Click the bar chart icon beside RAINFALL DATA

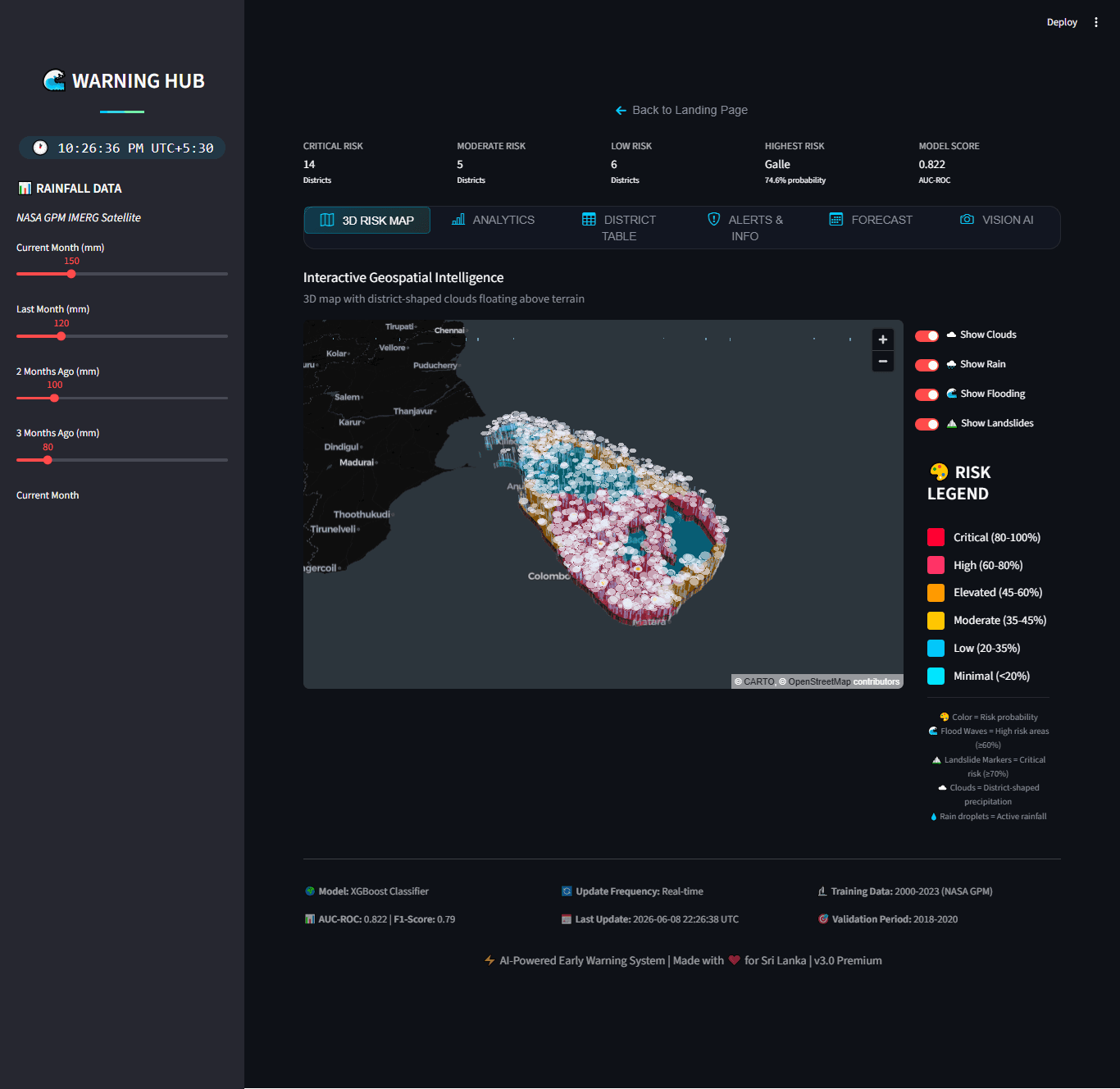coord(25,189)
